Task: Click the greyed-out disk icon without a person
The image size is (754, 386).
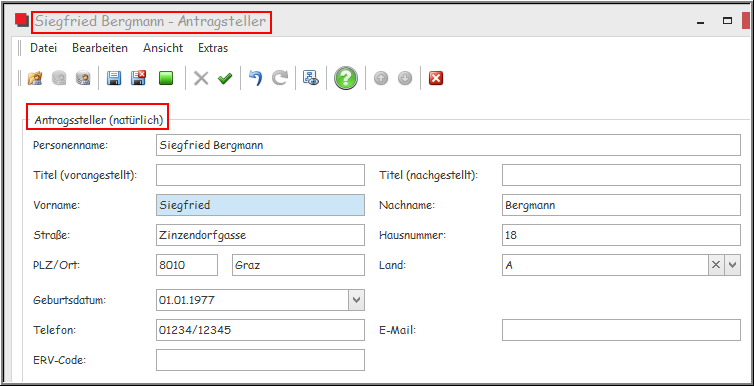Action: click(59, 78)
